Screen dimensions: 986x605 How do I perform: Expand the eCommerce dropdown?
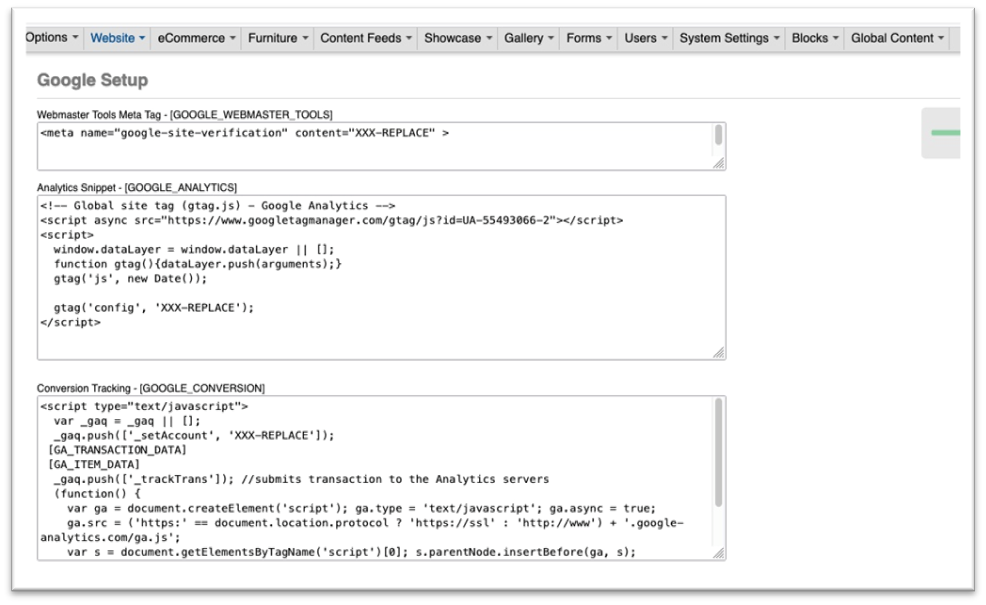click(x=195, y=37)
